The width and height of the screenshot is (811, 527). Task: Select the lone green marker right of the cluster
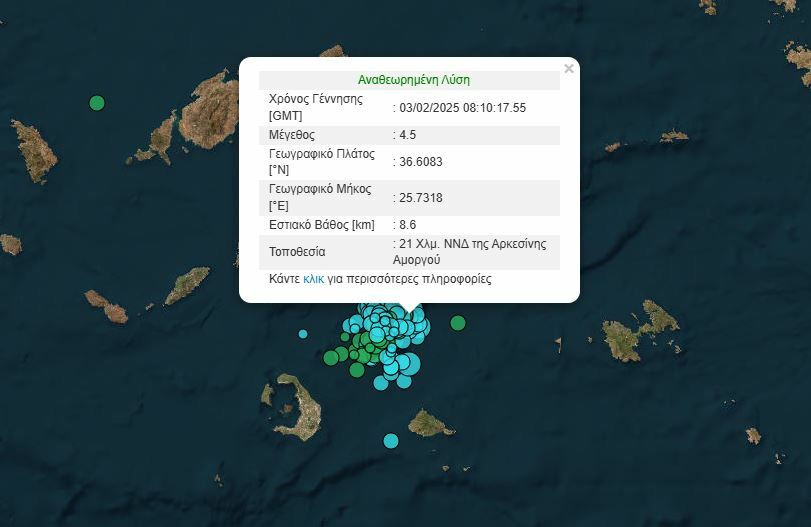tap(458, 322)
